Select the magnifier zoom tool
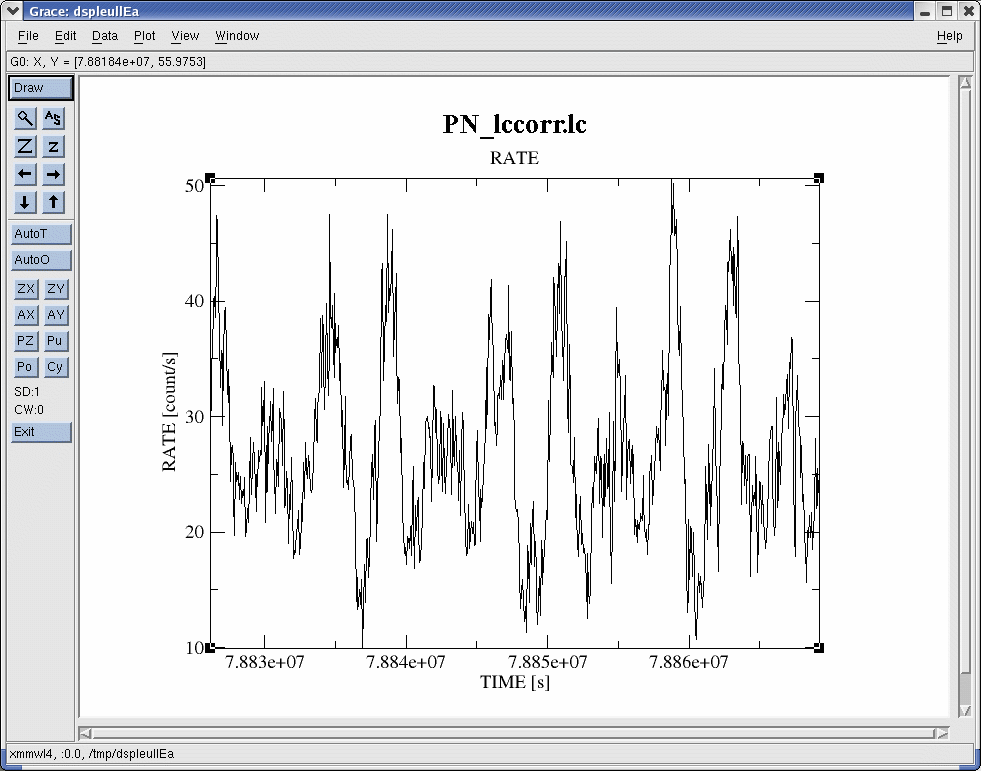 tap(25, 118)
